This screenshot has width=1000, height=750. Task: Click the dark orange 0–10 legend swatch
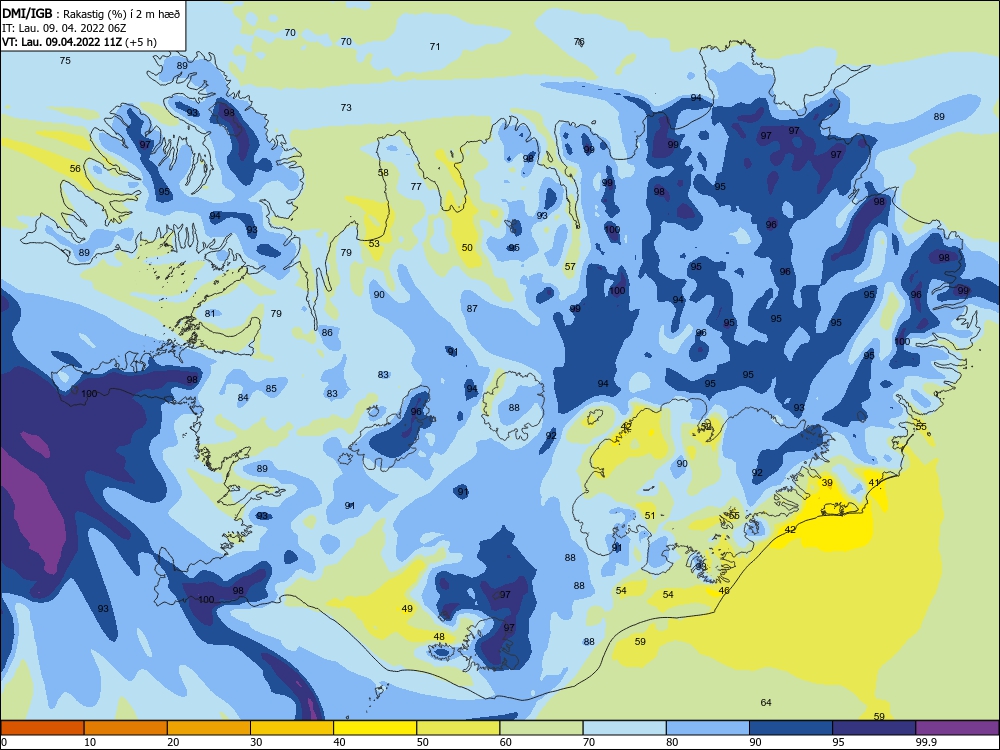(x=42, y=728)
